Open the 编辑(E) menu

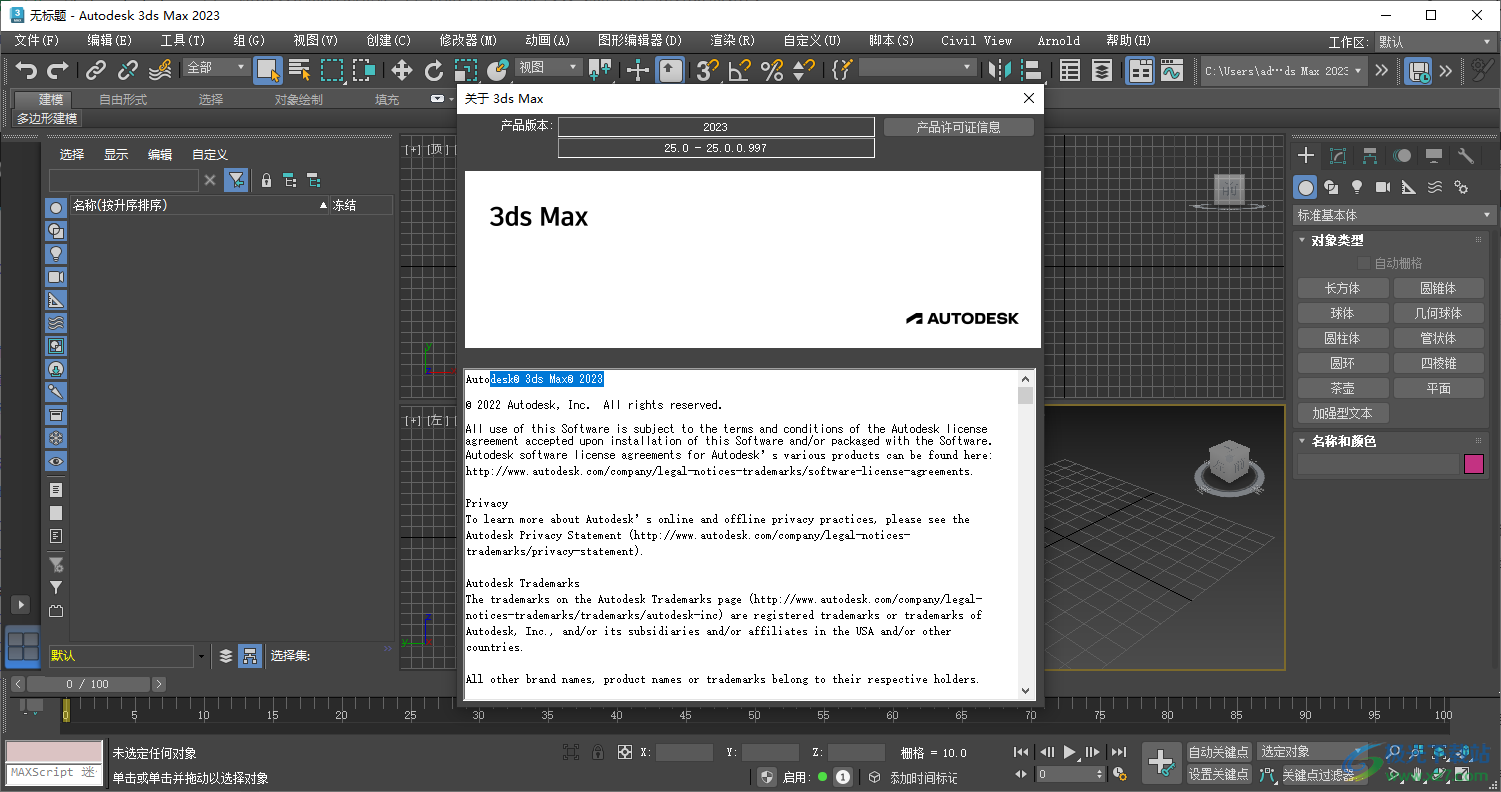pos(109,41)
